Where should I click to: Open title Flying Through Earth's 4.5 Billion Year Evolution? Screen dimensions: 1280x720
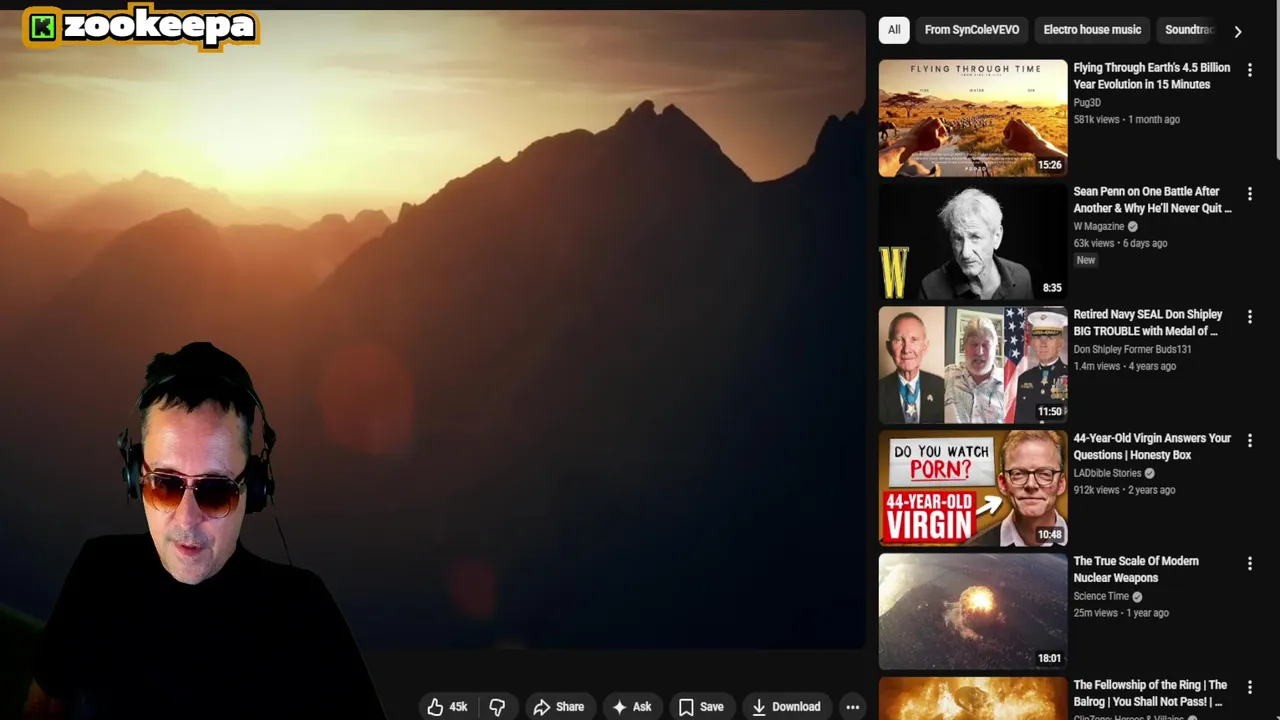[x=1152, y=76]
